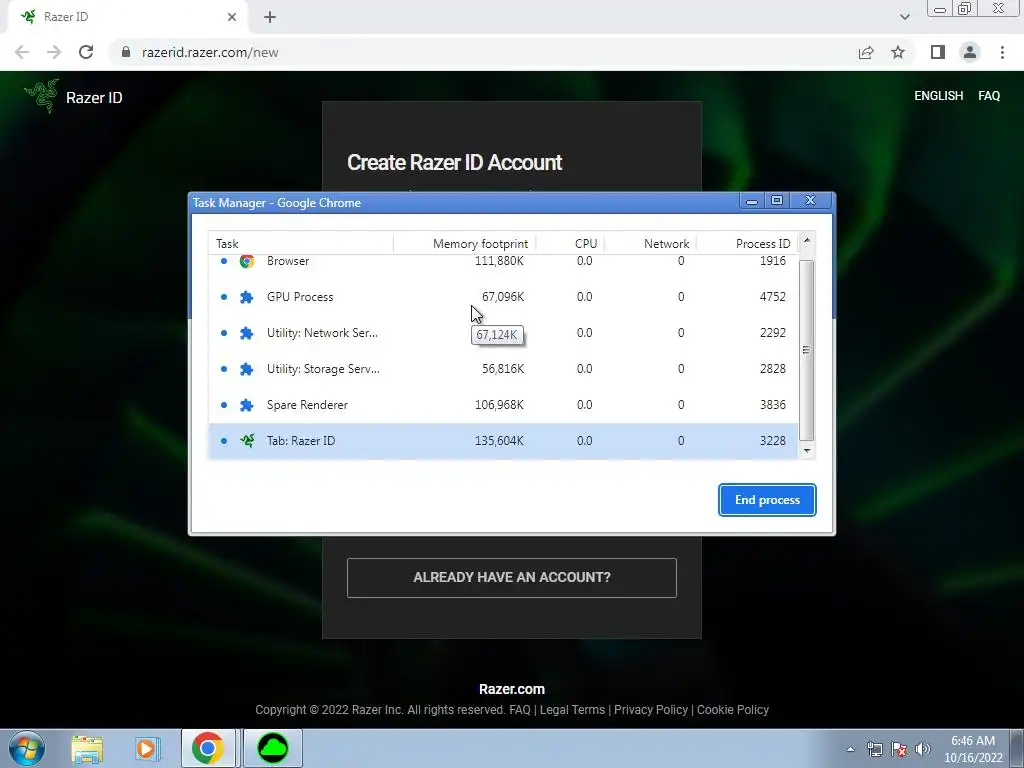Image resolution: width=1024 pixels, height=768 pixels.
Task: Click the Task Manager vertical scrollbar thumb
Action: pyautogui.click(x=807, y=351)
